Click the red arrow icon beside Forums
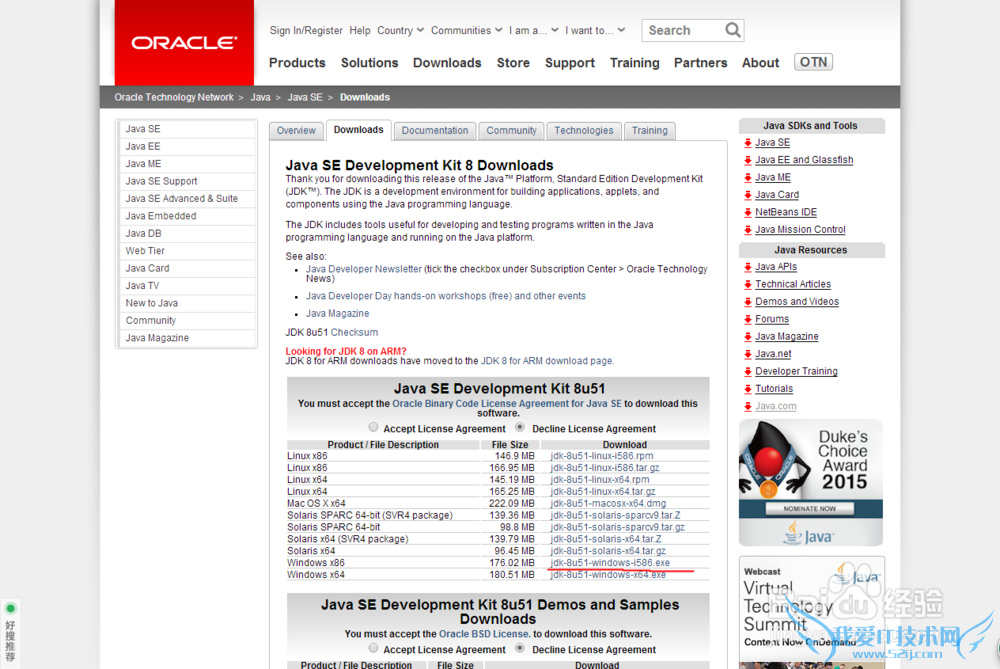 [747, 320]
